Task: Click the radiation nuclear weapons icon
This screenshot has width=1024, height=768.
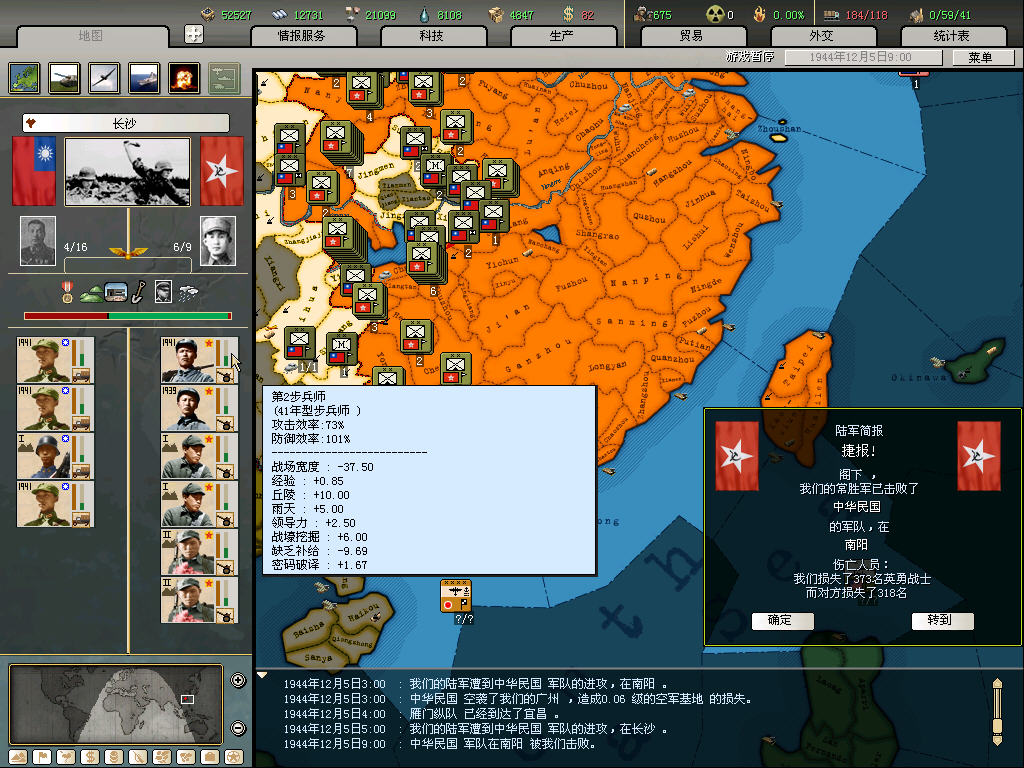Action: 716,14
